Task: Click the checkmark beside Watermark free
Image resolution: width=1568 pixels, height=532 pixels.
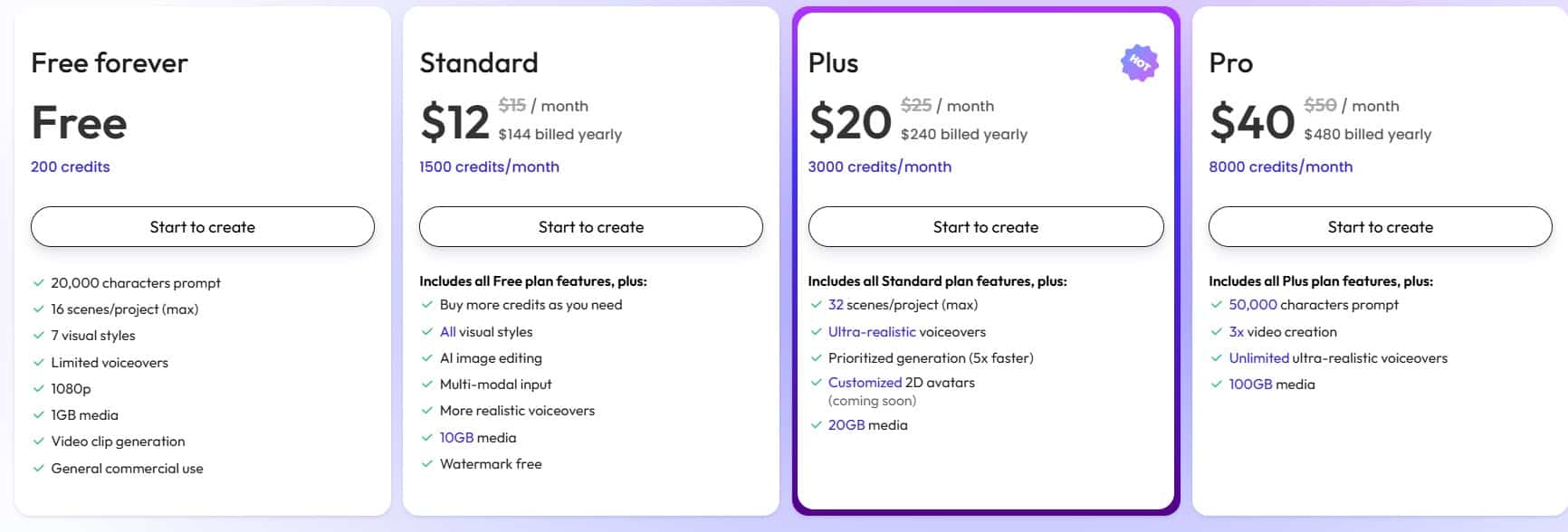Action: pyautogui.click(x=425, y=463)
